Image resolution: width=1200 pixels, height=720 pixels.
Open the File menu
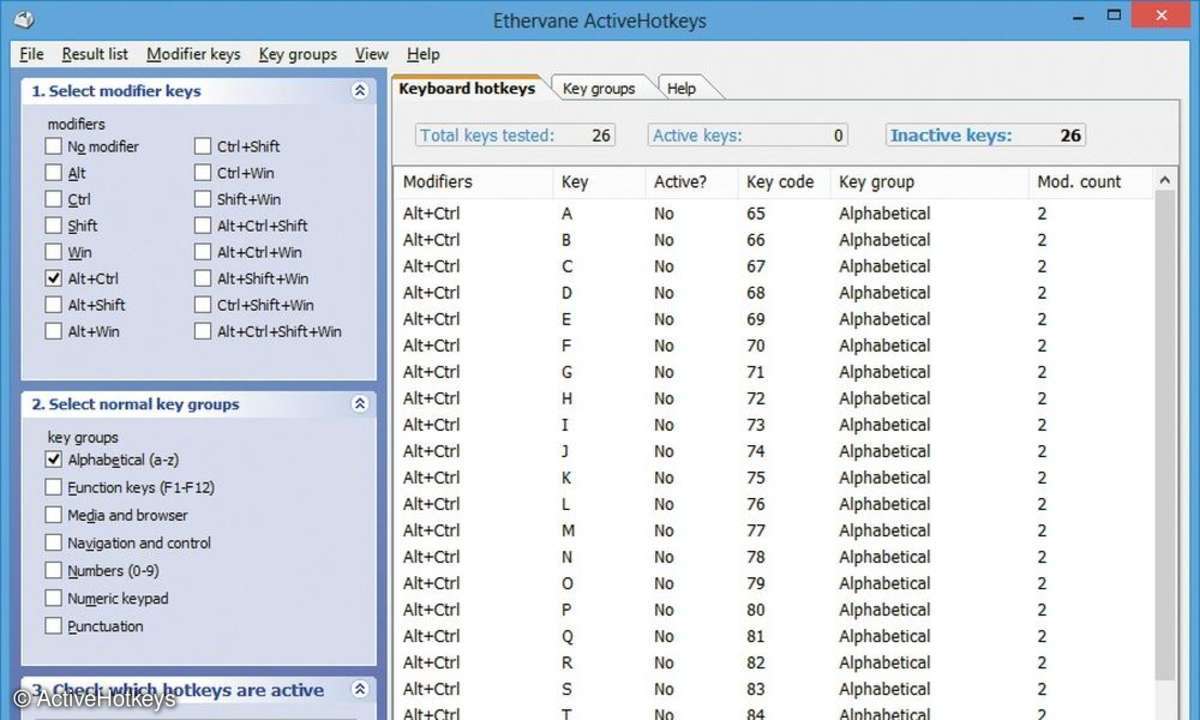(31, 54)
